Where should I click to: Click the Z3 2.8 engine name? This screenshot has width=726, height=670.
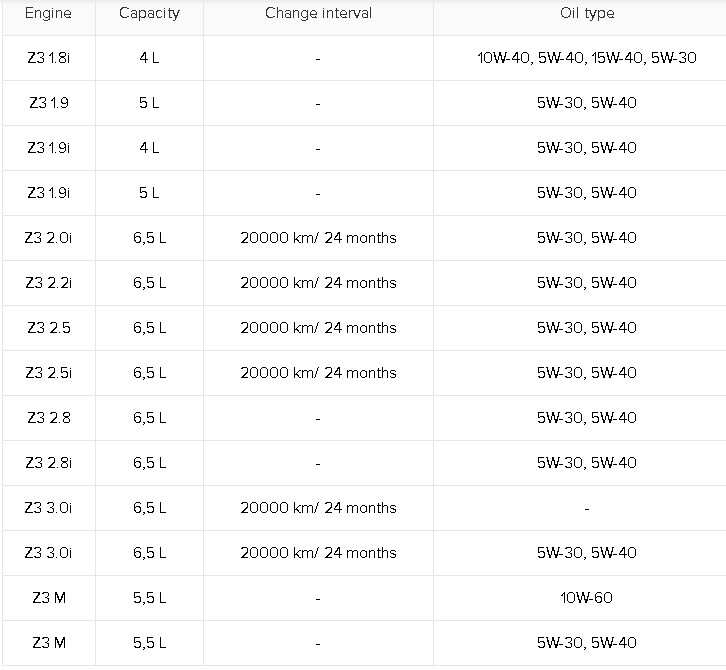click(48, 418)
